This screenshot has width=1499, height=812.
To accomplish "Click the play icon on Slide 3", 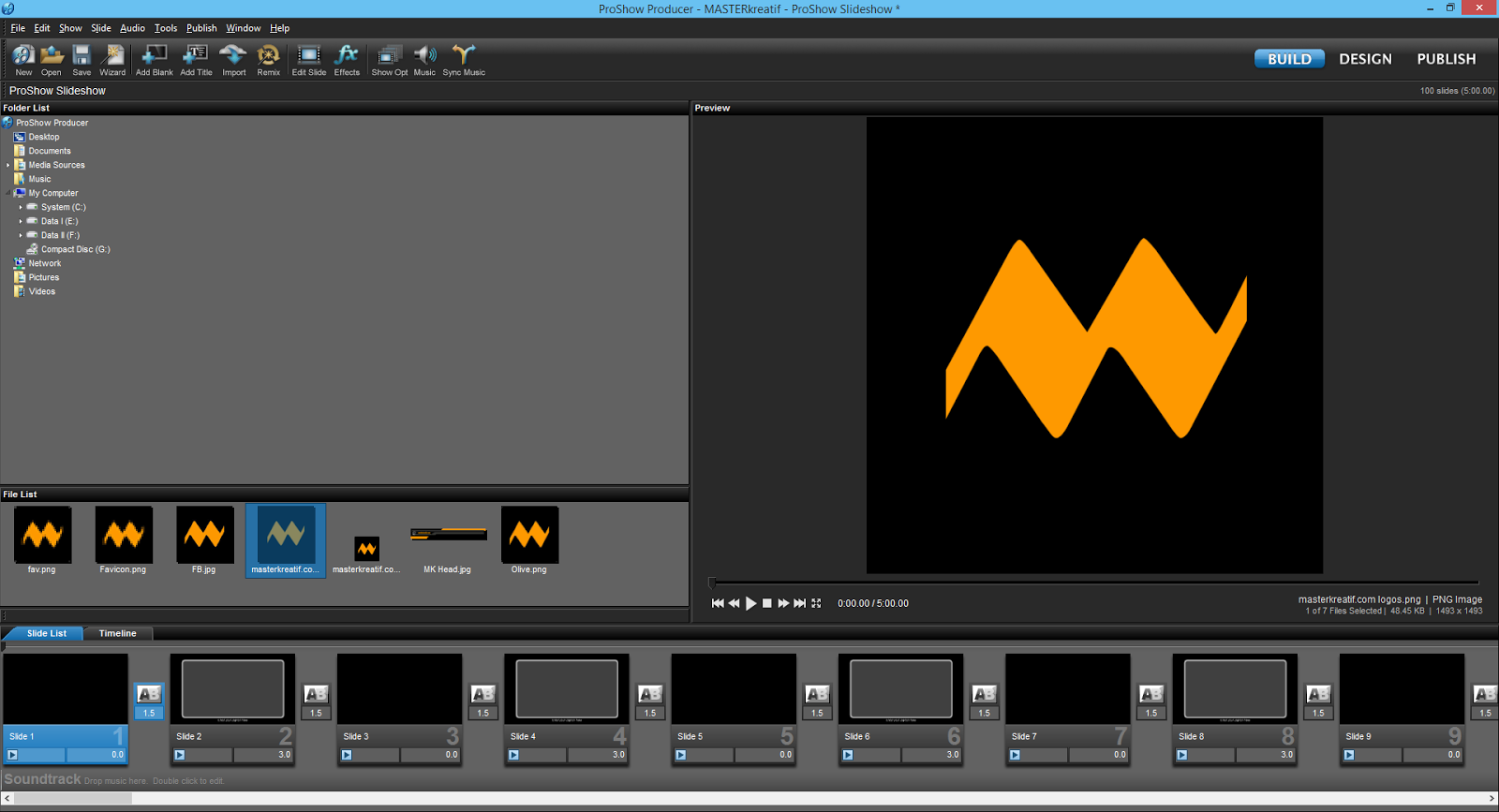I will pos(347,755).
